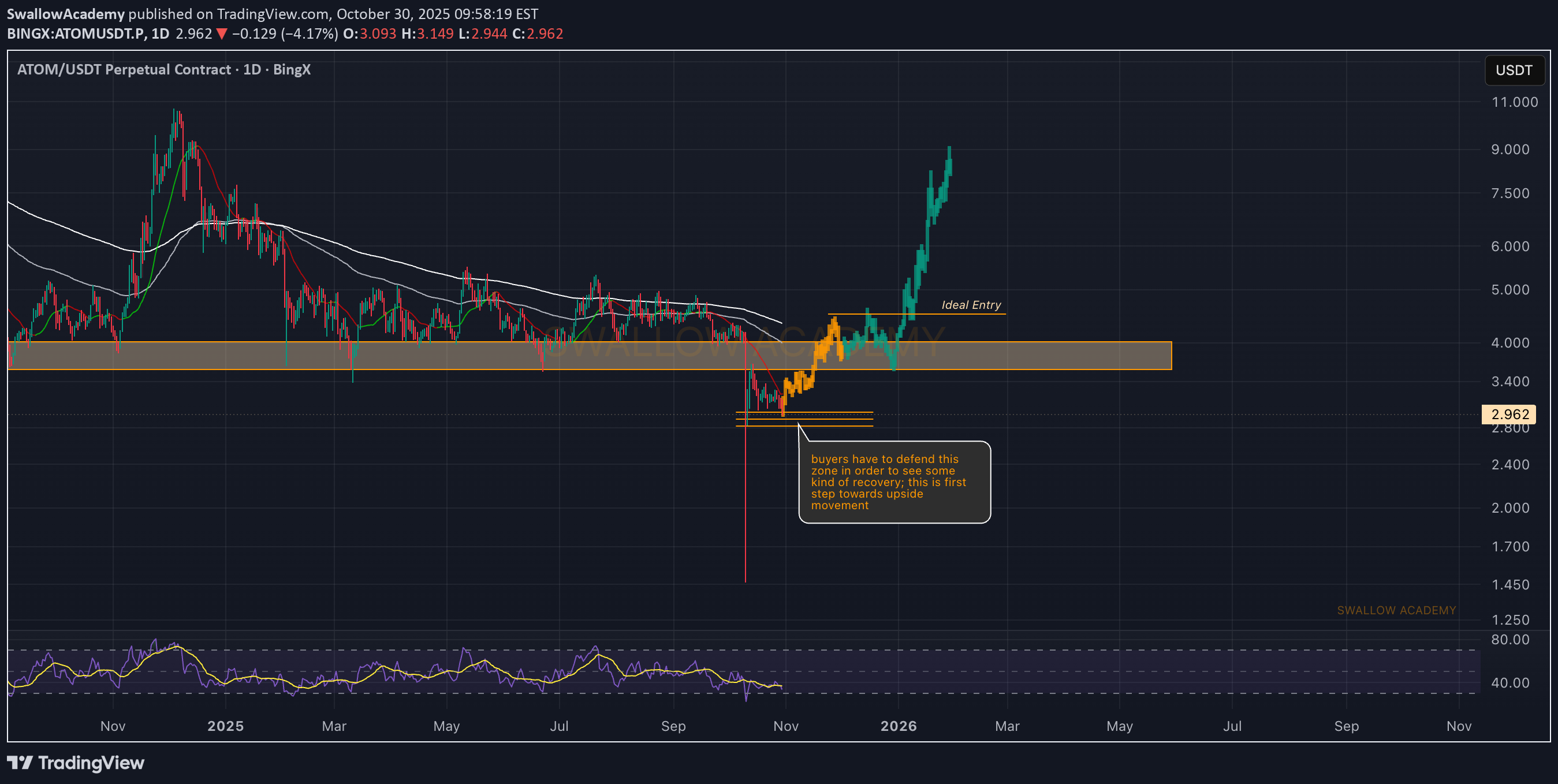This screenshot has width=1558, height=784.
Task: Click the yellow horizontal lines near 2.962
Action: coord(834,419)
